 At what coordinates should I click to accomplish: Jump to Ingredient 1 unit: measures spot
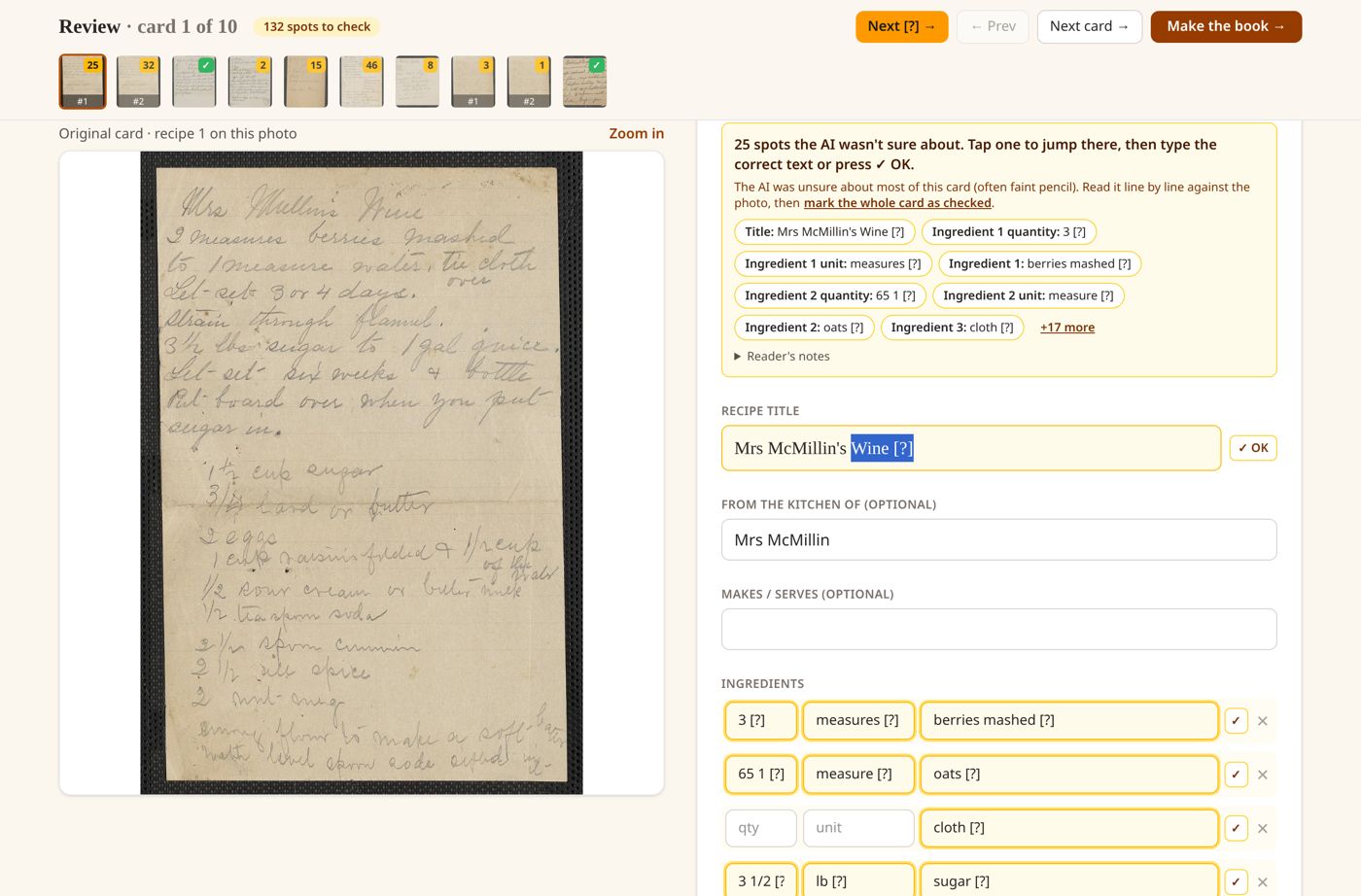pyautogui.click(x=833, y=264)
